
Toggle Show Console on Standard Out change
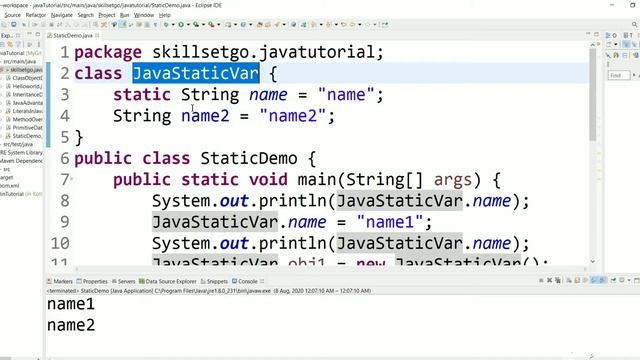click(x=593, y=280)
